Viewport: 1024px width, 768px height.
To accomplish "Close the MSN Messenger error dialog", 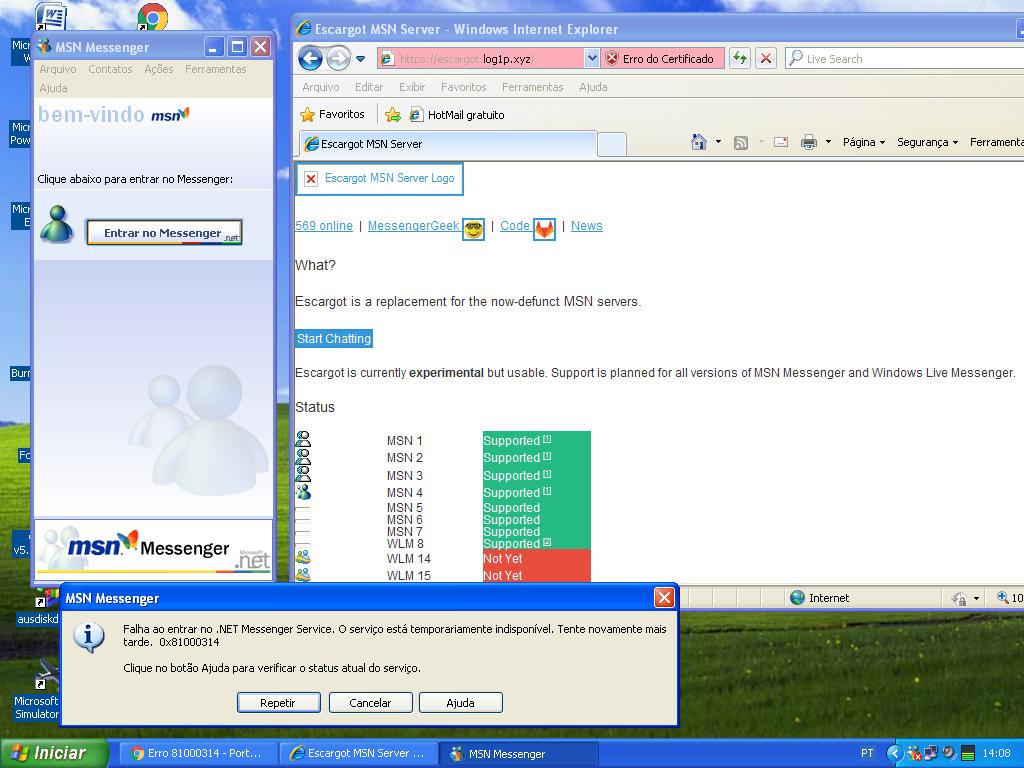I will (664, 598).
